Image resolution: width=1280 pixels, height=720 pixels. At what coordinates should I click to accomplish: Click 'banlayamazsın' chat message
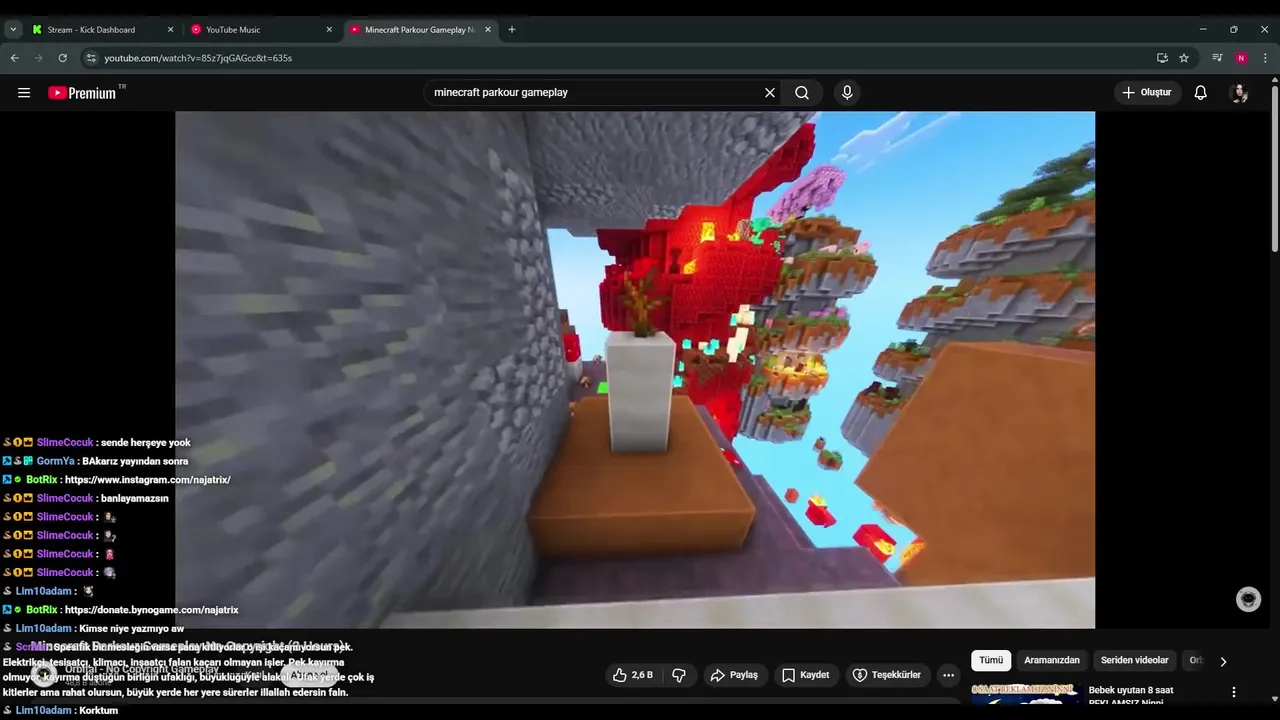coord(135,498)
